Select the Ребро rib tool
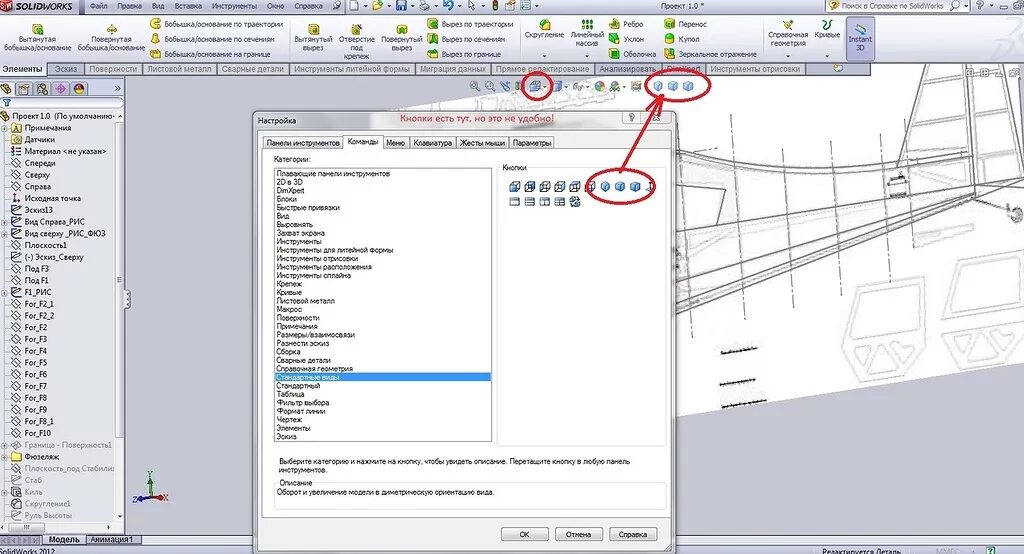Image resolution: width=1024 pixels, height=554 pixels. 626,24
